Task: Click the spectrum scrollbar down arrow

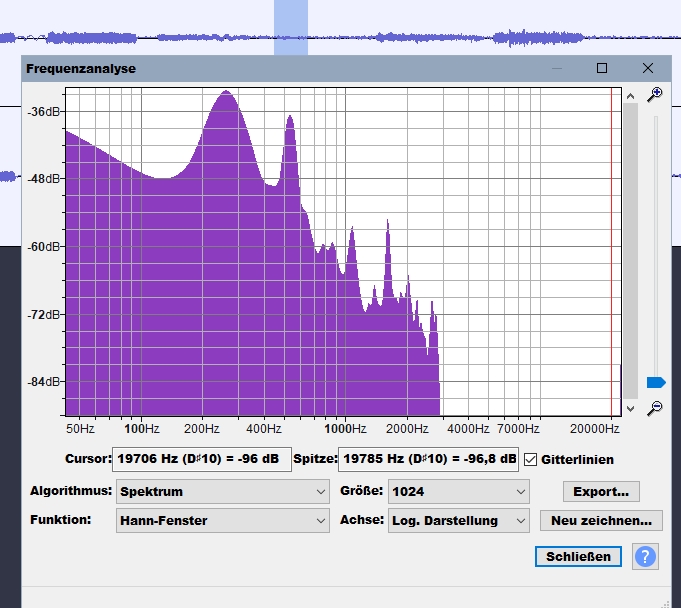Action: 630,408
